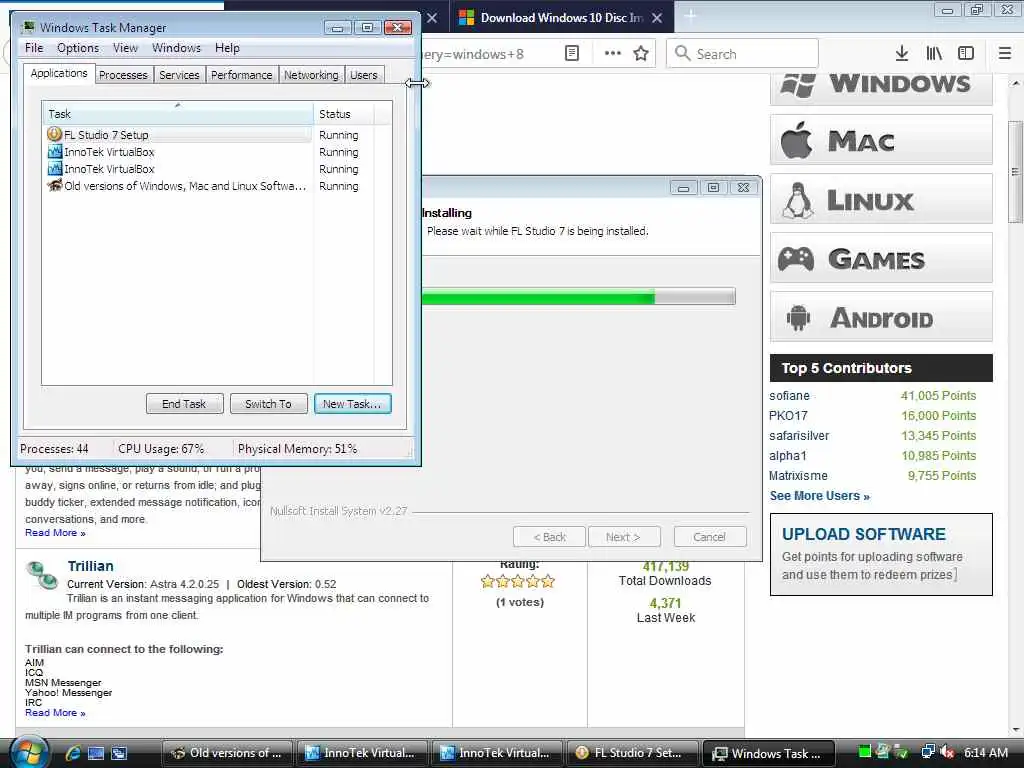
Task: Switch to Processes tab
Action: (123, 75)
